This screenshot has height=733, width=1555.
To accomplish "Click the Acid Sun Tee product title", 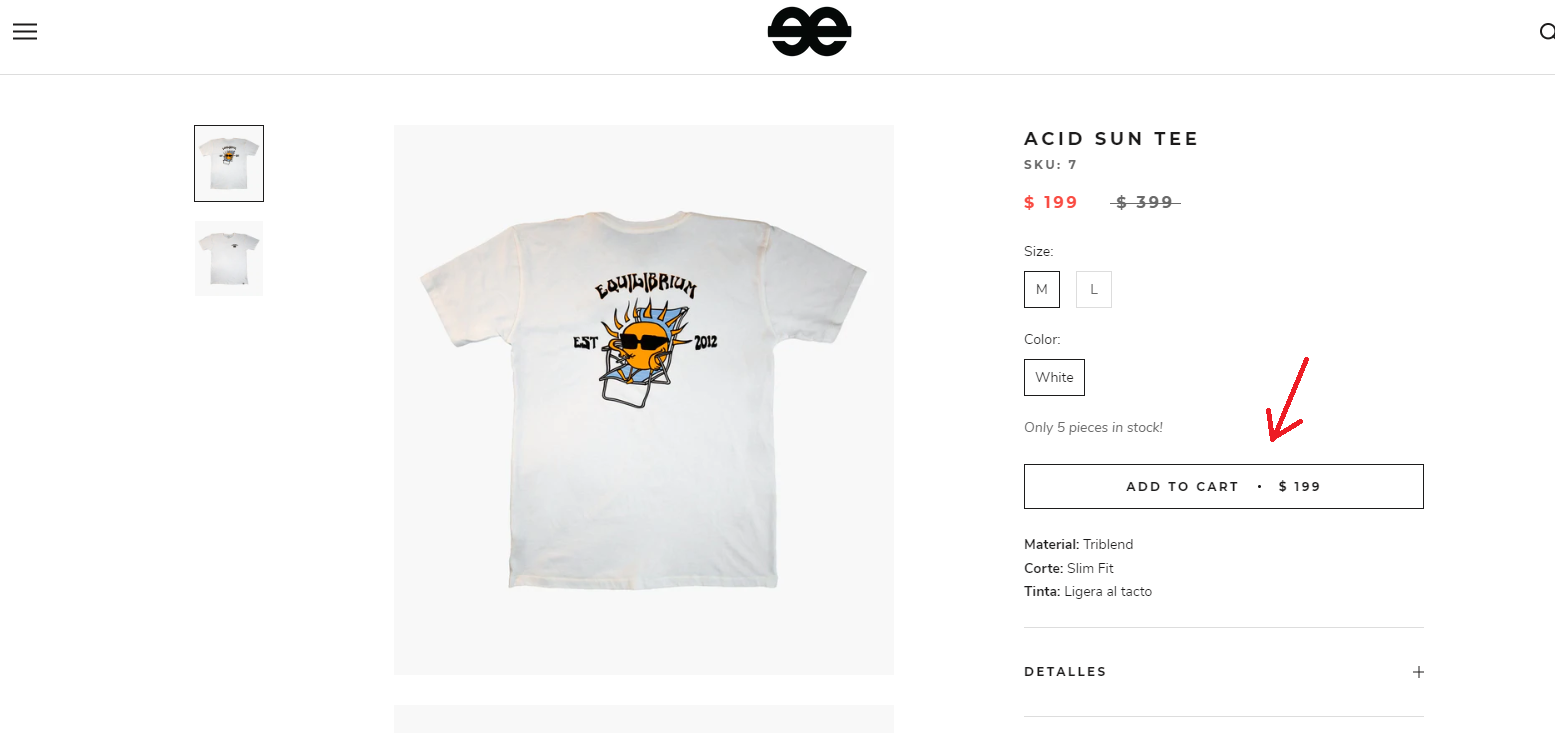I will coord(1111,139).
